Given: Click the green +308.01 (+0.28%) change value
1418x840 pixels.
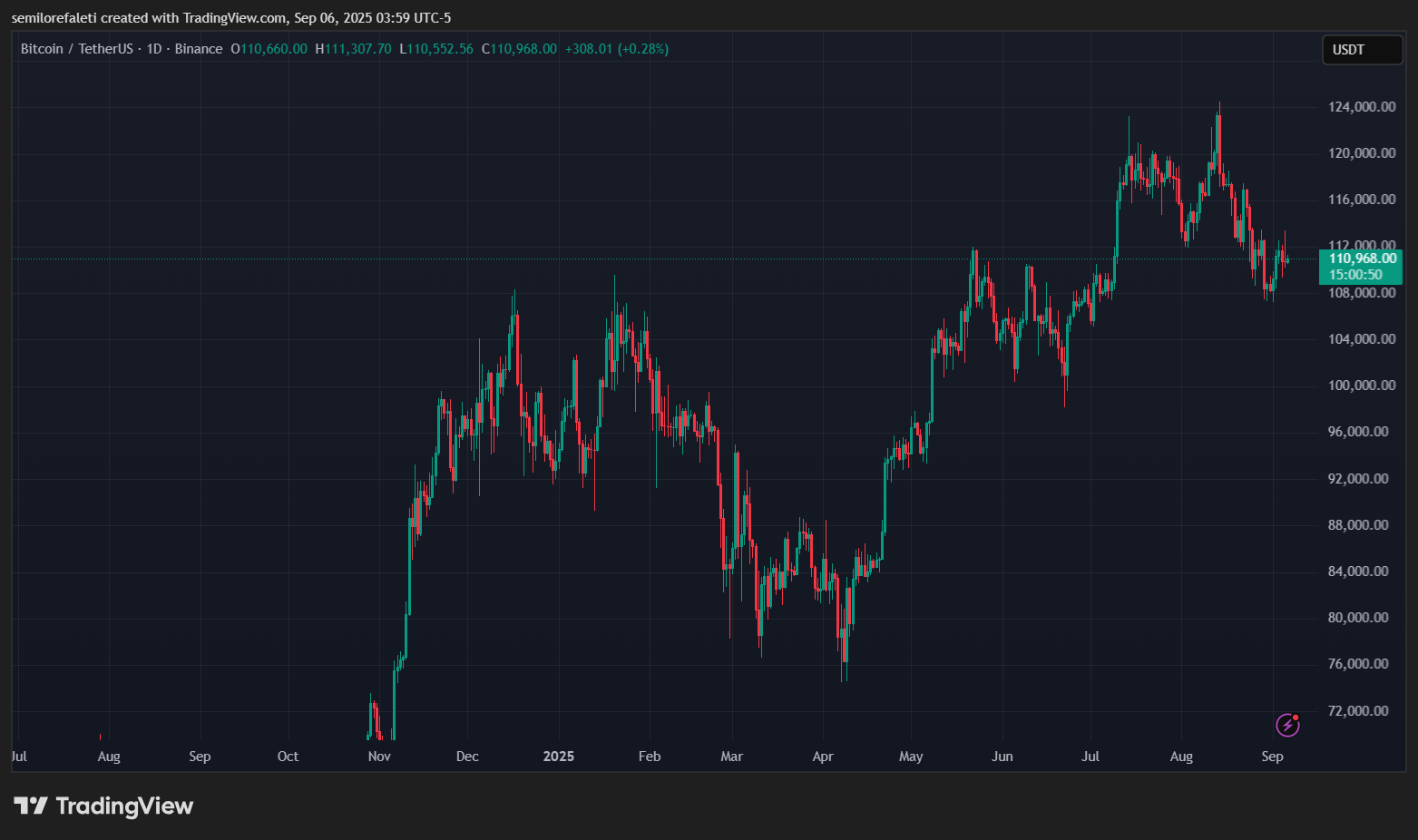Looking at the screenshot, I should coord(616,49).
